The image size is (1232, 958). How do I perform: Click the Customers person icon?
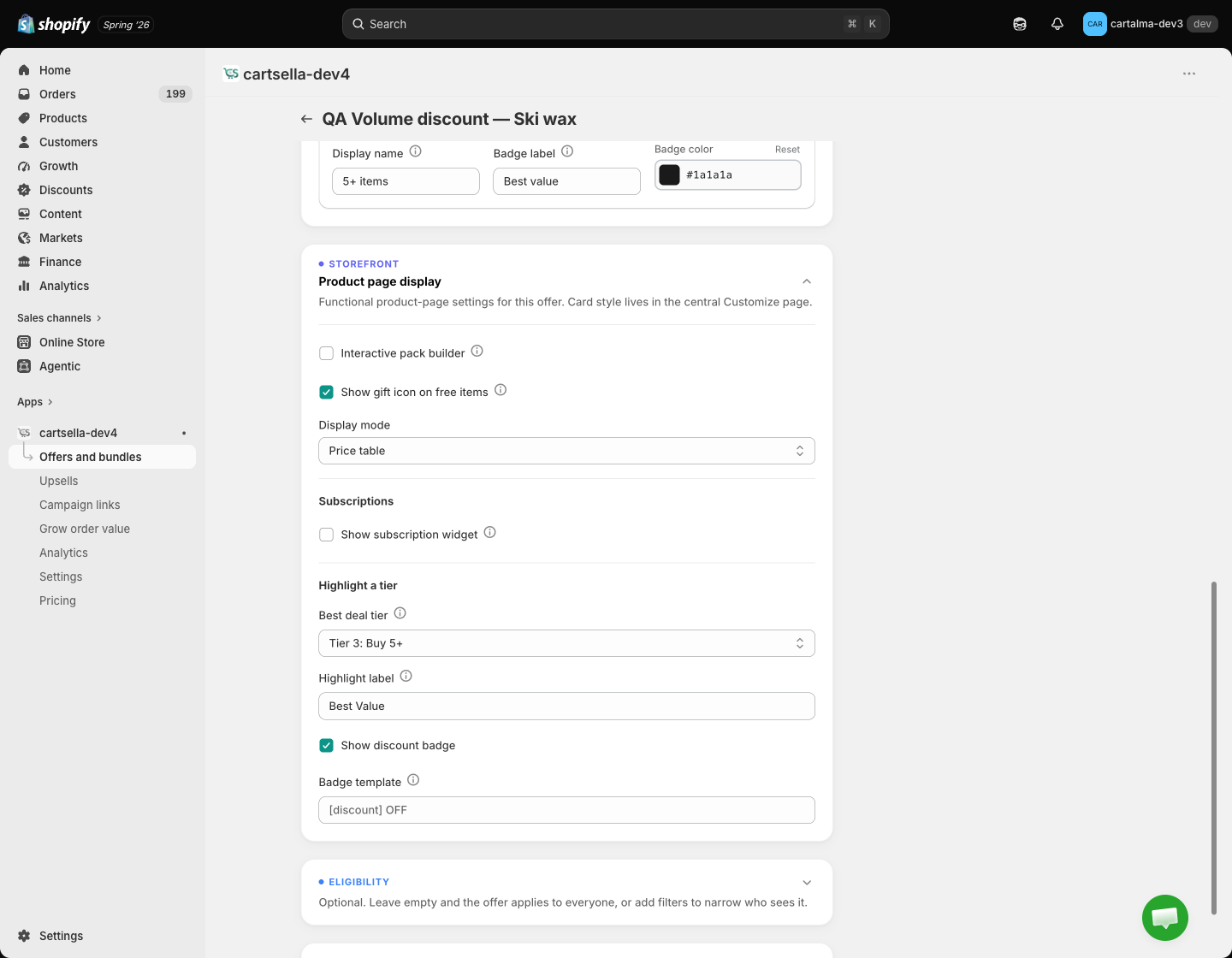coord(24,142)
